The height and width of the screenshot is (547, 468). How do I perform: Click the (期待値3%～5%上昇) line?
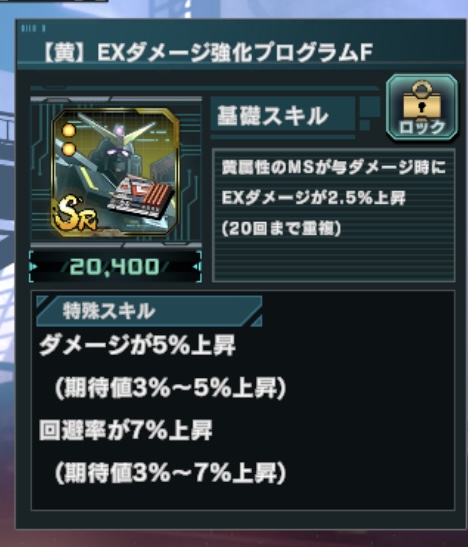(171, 388)
